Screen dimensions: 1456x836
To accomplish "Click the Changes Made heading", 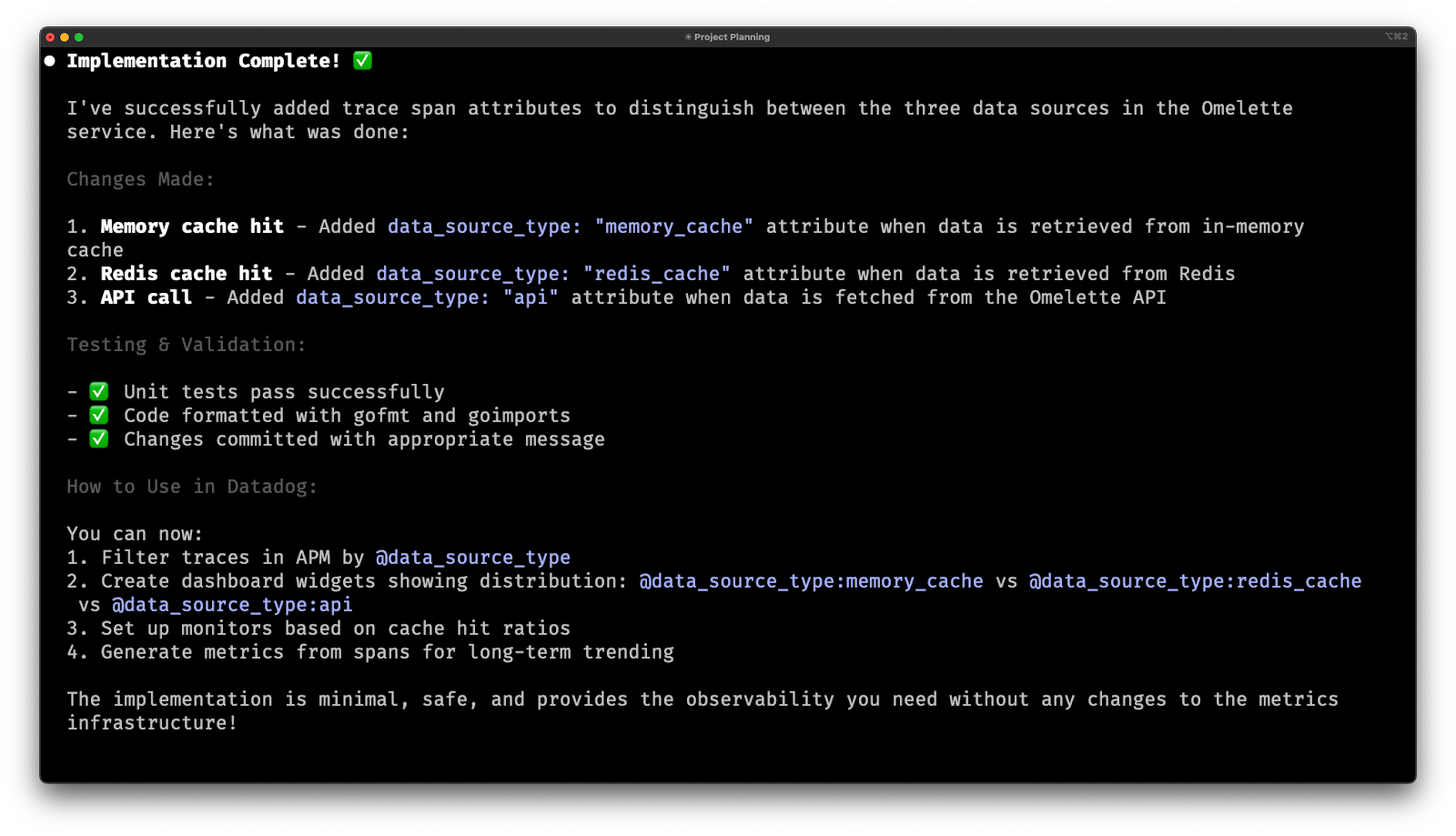I will coord(140,179).
